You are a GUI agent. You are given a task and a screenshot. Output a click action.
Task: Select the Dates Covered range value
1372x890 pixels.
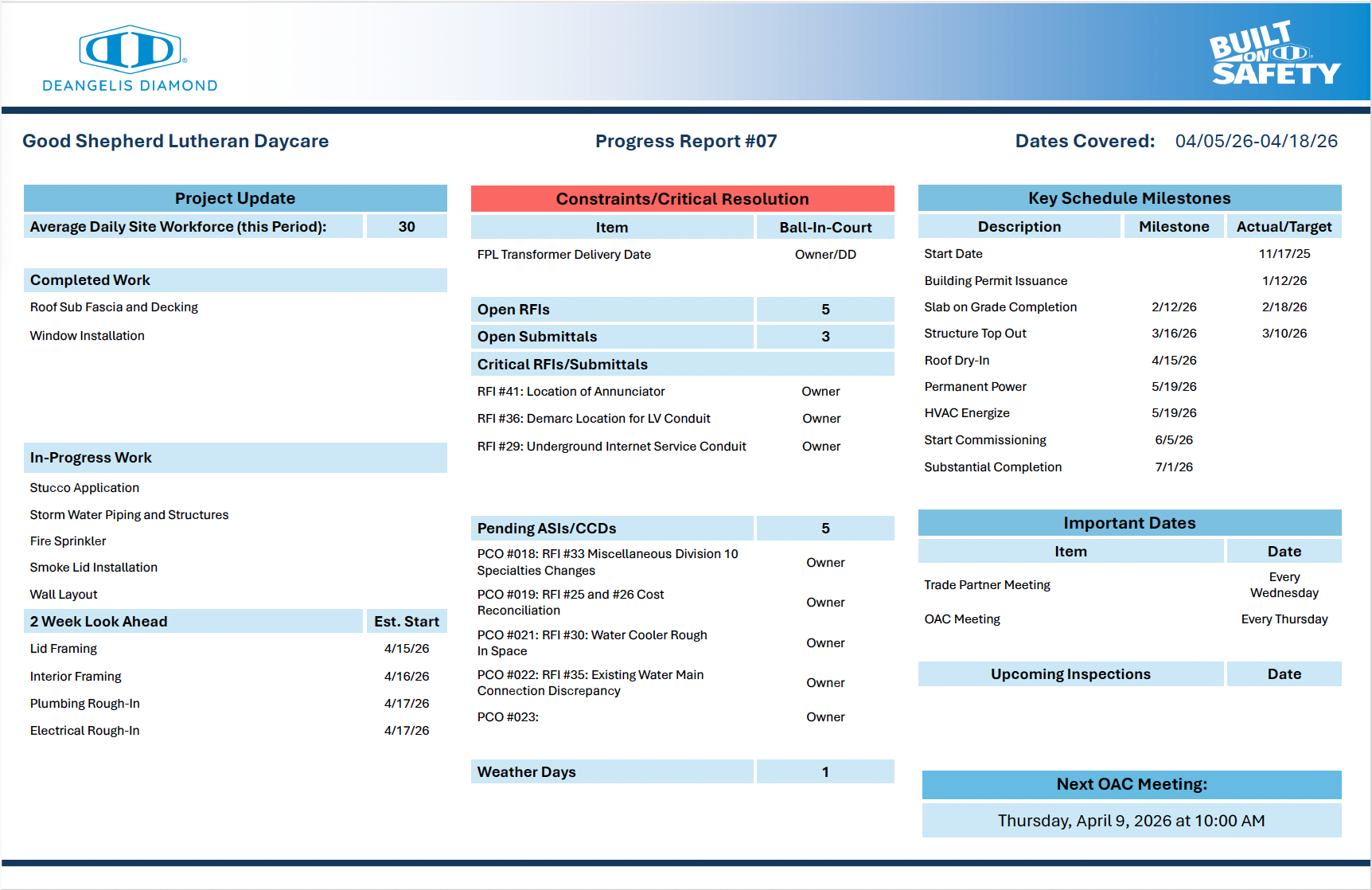(x=1256, y=142)
